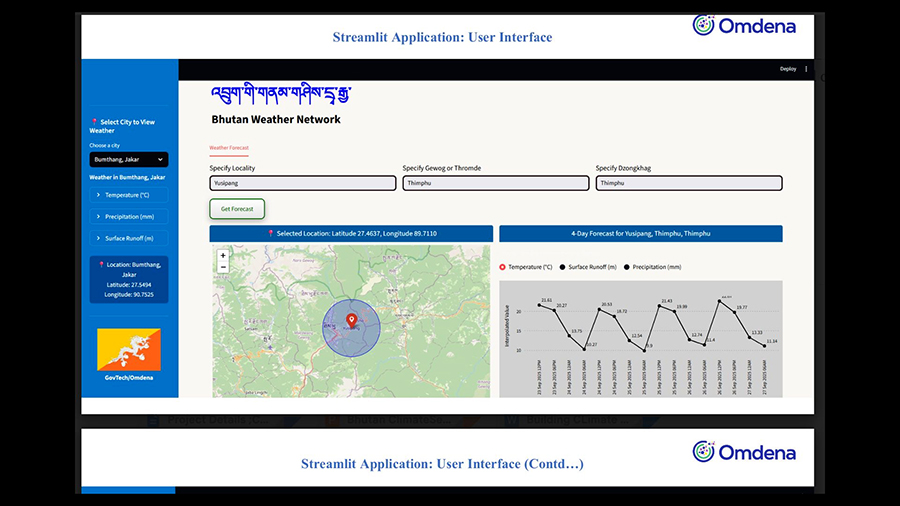
Task: Switch to the Weather Forecast tab
Action: click(229, 148)
